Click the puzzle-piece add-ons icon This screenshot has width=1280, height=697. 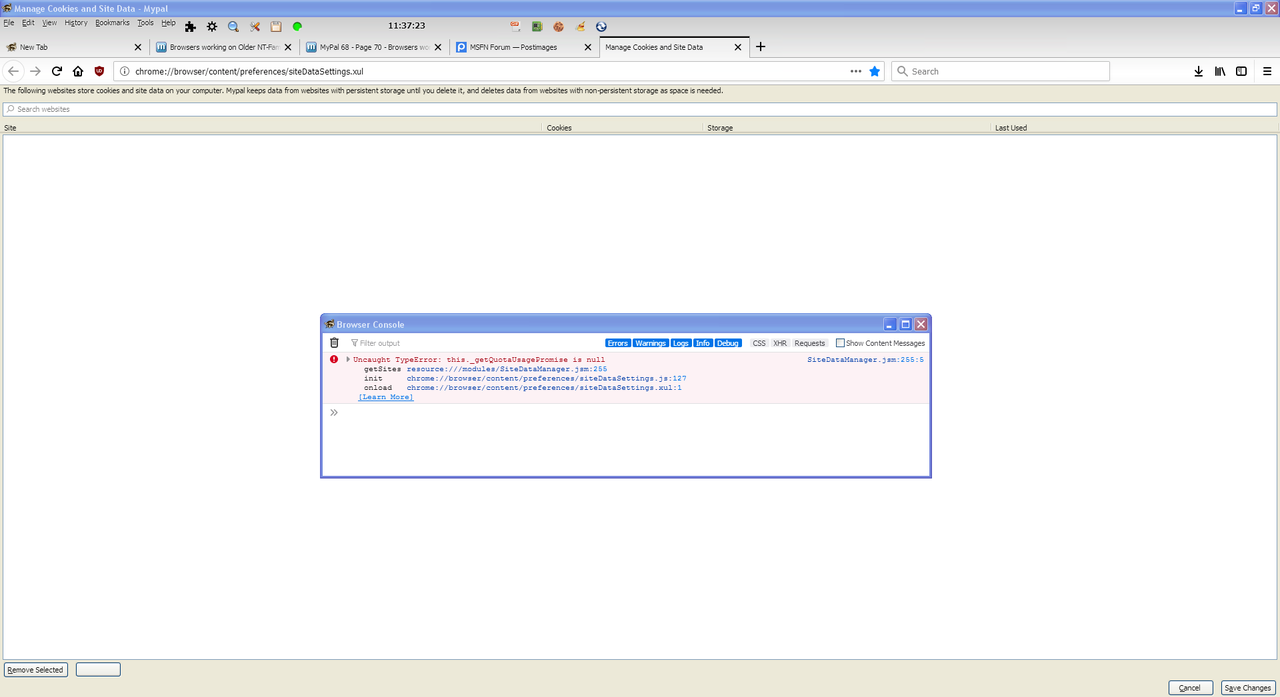click(191, 26)
